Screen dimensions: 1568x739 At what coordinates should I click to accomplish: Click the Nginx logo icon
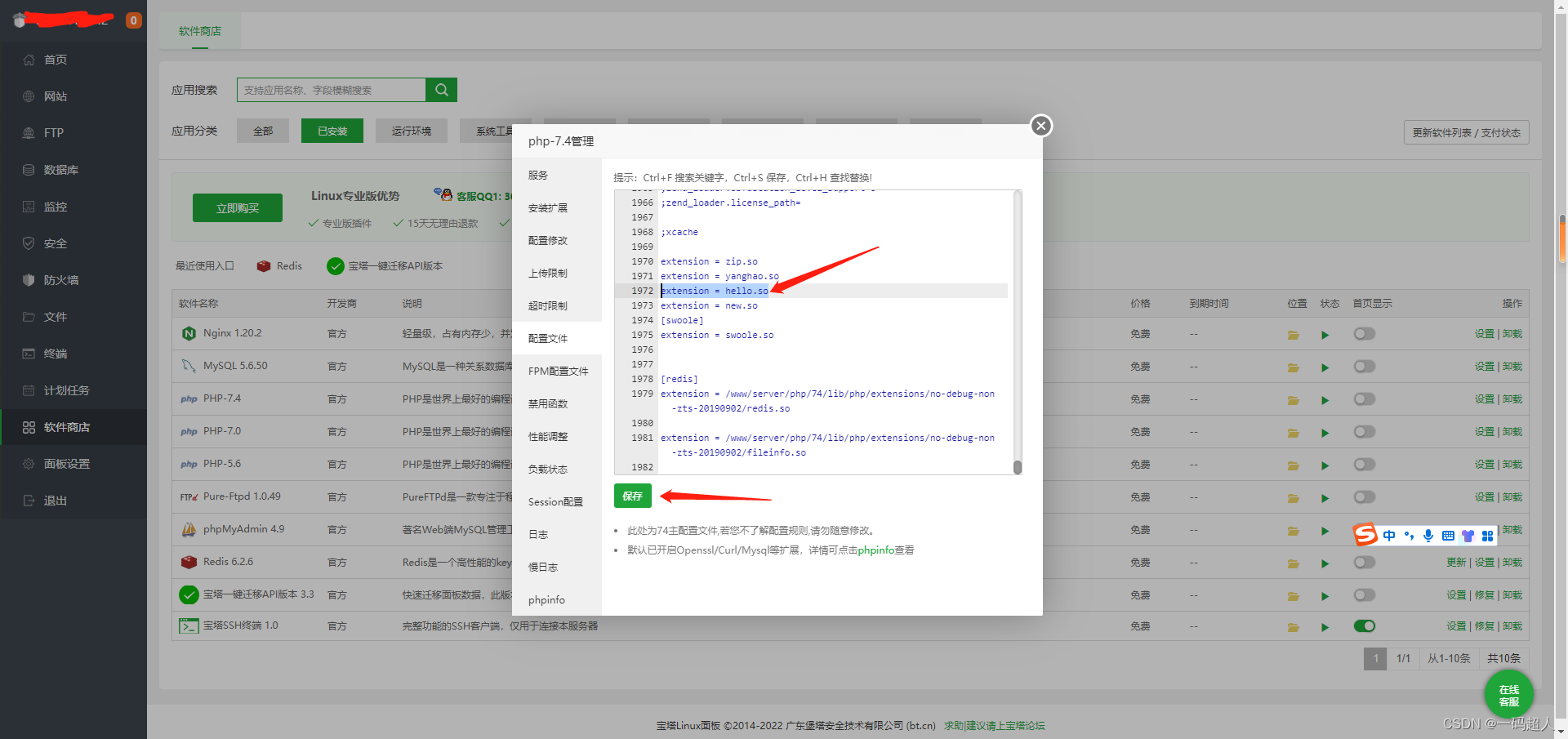tap(189, 333)
